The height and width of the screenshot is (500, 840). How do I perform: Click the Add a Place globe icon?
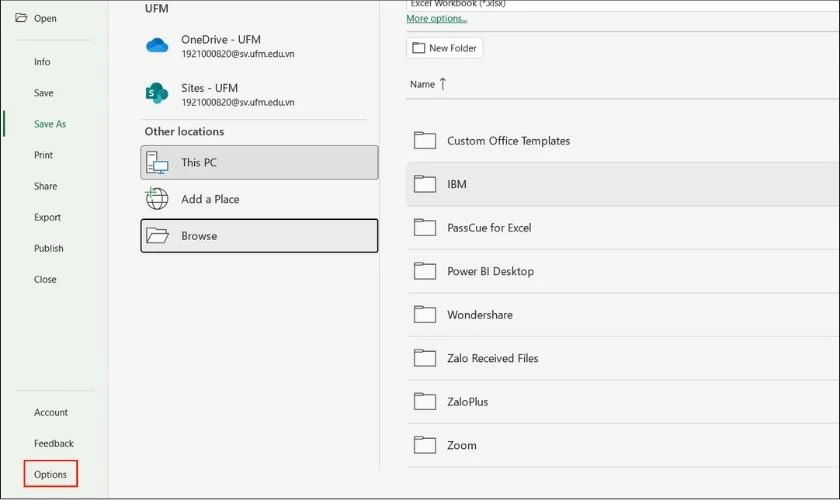point(157,199)
